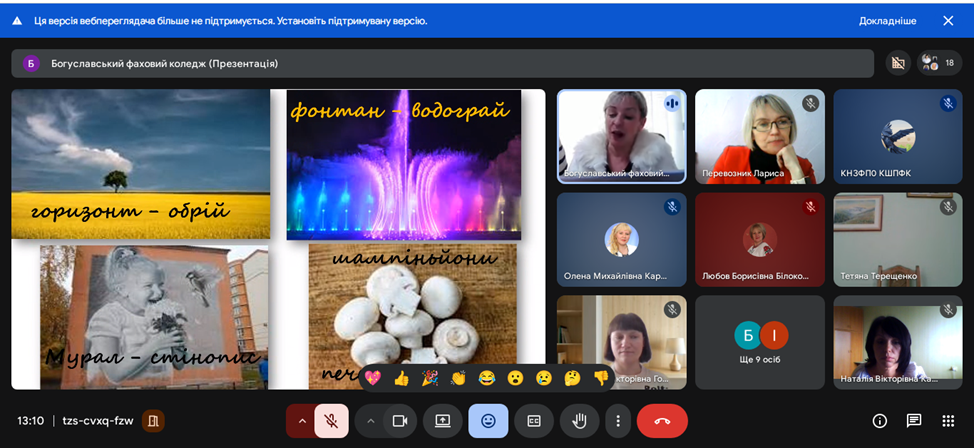Click the Докладніше link in banner
This screenshot has height=448, width=974.
[887, 20]
